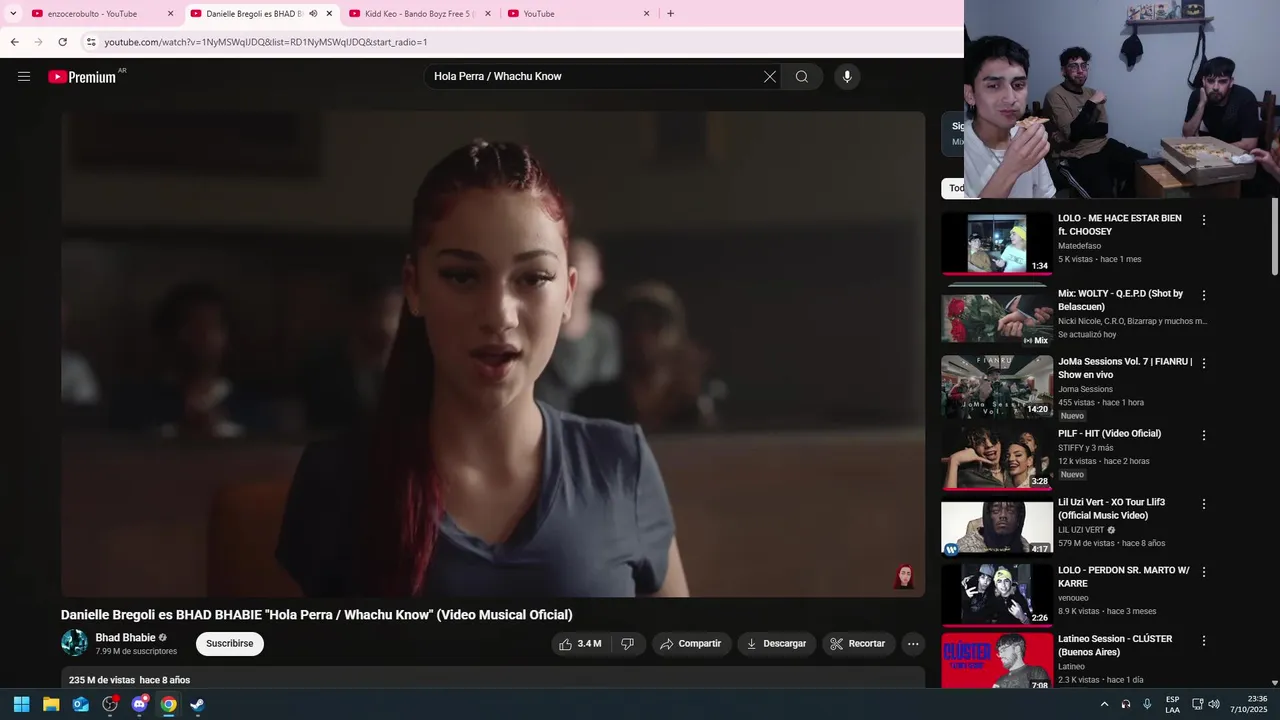Open ESP LAA language switcher
This screenshot has height=720, width=1280.
(x=1172, y=704)
